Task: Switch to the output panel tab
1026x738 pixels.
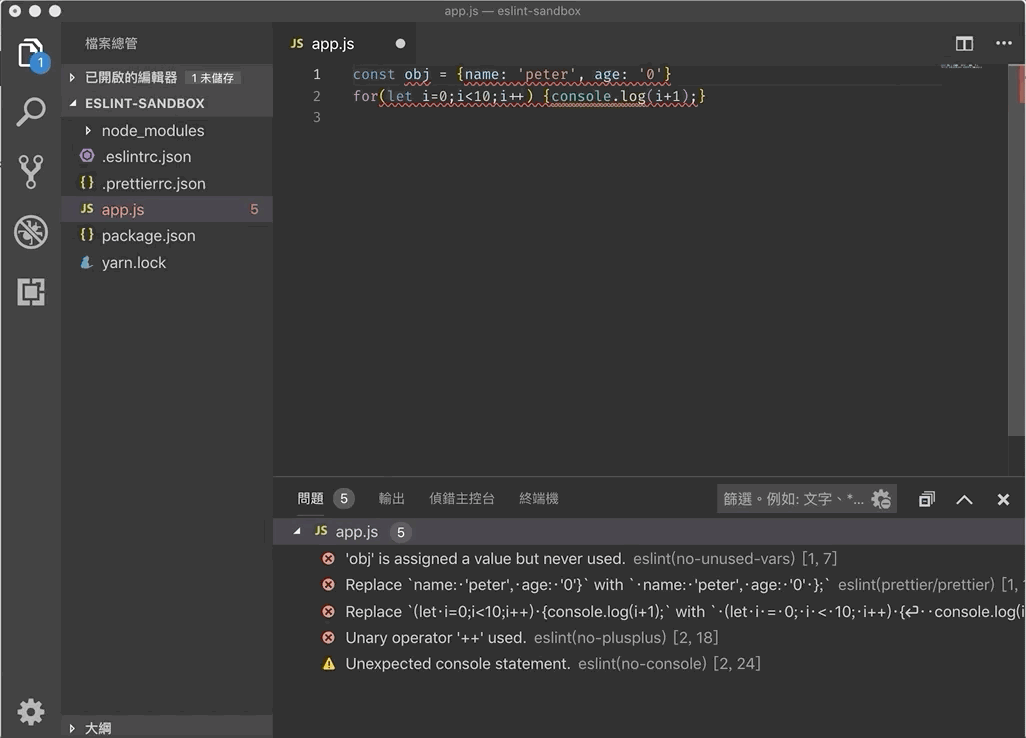Action: (x=391, y=499)
